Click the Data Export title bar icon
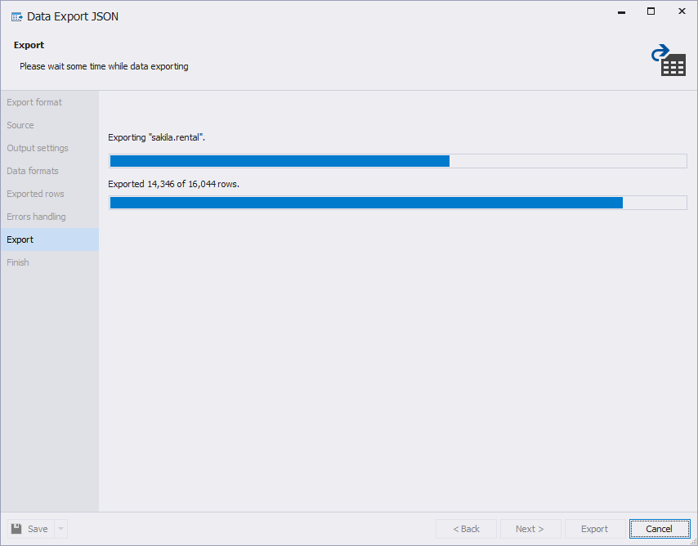This screenshot has height=546, width=698. pyautogui.click(x=17, y=16)
